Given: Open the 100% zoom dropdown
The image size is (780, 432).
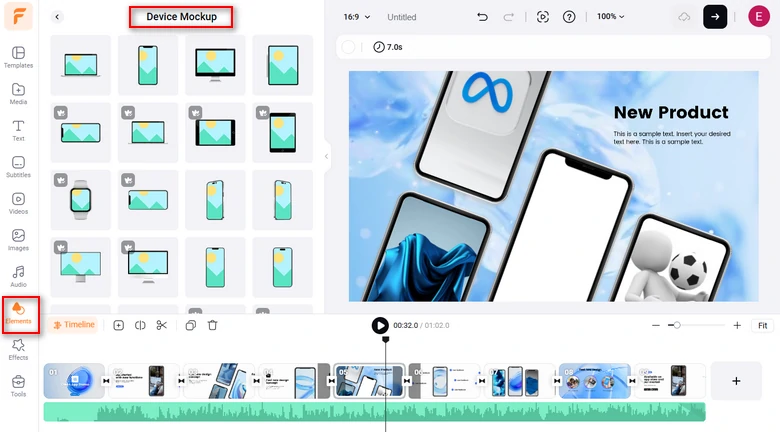Looking at the screenshot, I should (x=610, y=16).
